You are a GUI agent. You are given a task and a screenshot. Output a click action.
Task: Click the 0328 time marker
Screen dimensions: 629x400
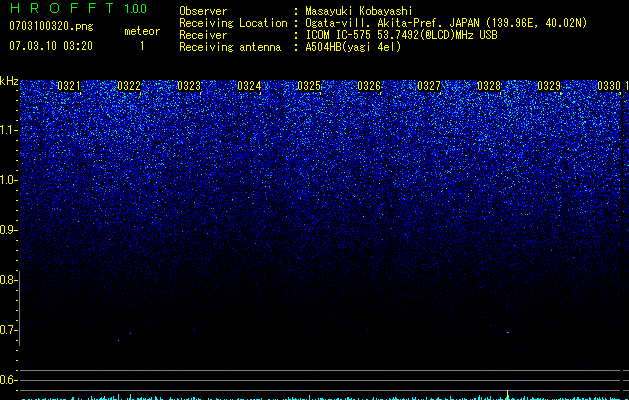pyautogui.click(x=489, y=86)
